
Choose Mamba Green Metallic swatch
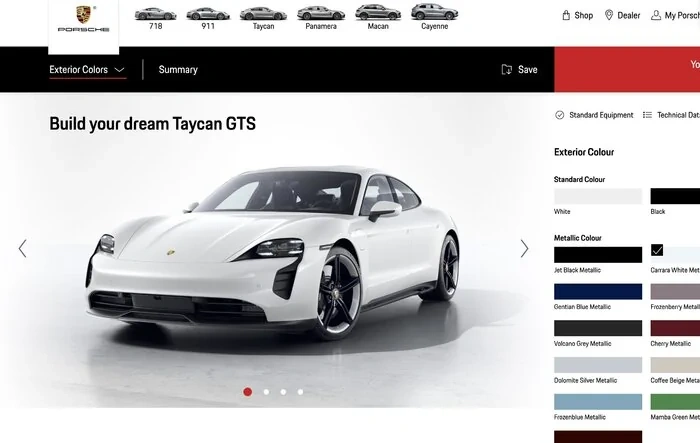pyautogui.click(x=675, y=402)
